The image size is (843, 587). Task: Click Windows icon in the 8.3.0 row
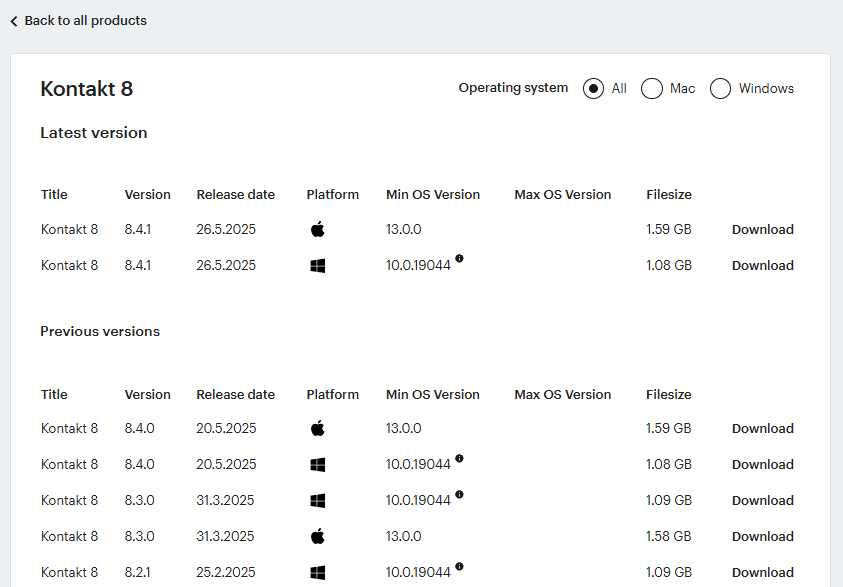pos(317,501)
